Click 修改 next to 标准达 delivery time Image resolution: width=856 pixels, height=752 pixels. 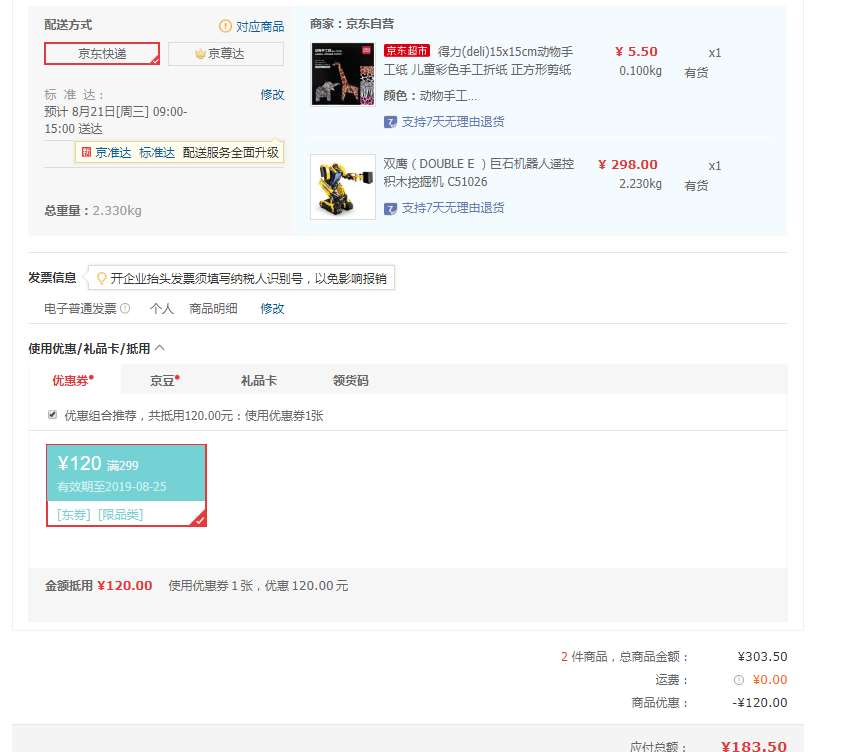coord(272,94)
